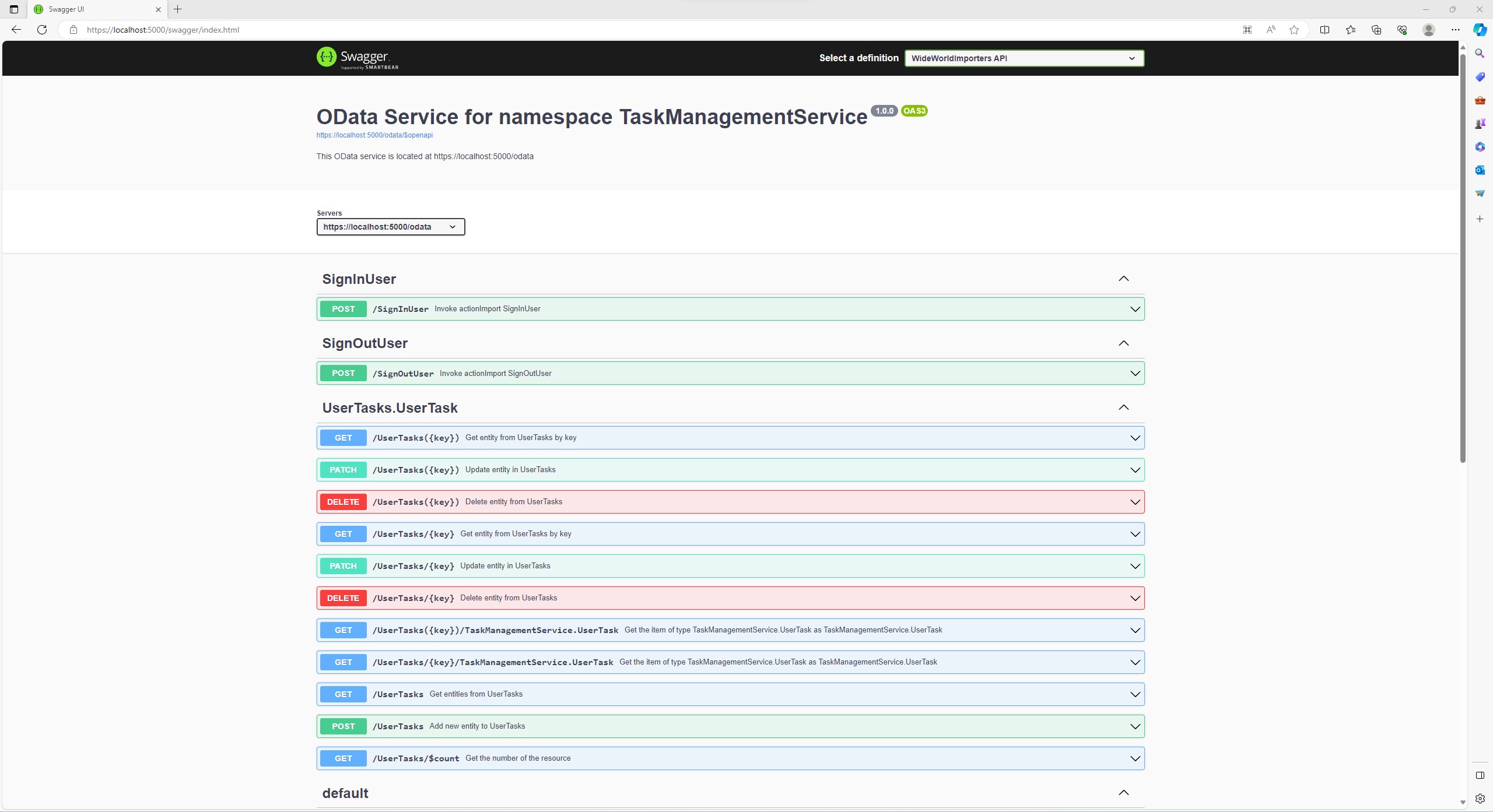Click 'Invoke actionImport SignOutUser' description
The image size is (1493, 812).
(496, 374)
